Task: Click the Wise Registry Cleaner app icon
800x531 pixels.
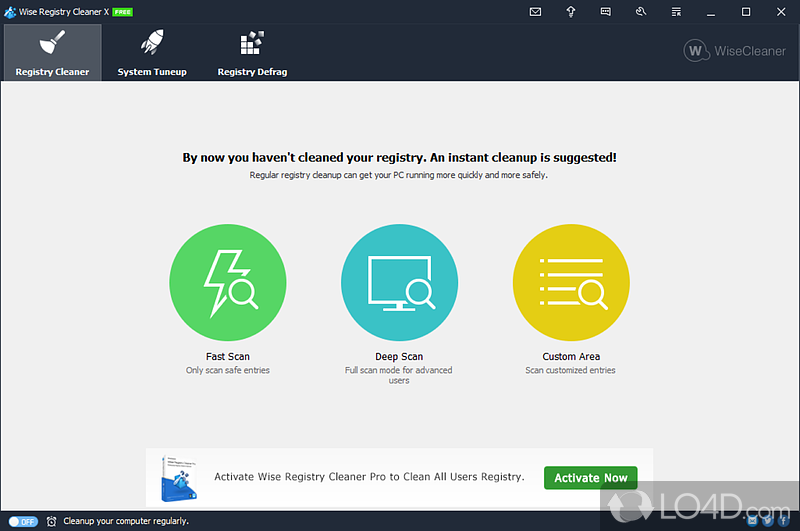Action: coord(10,12)
